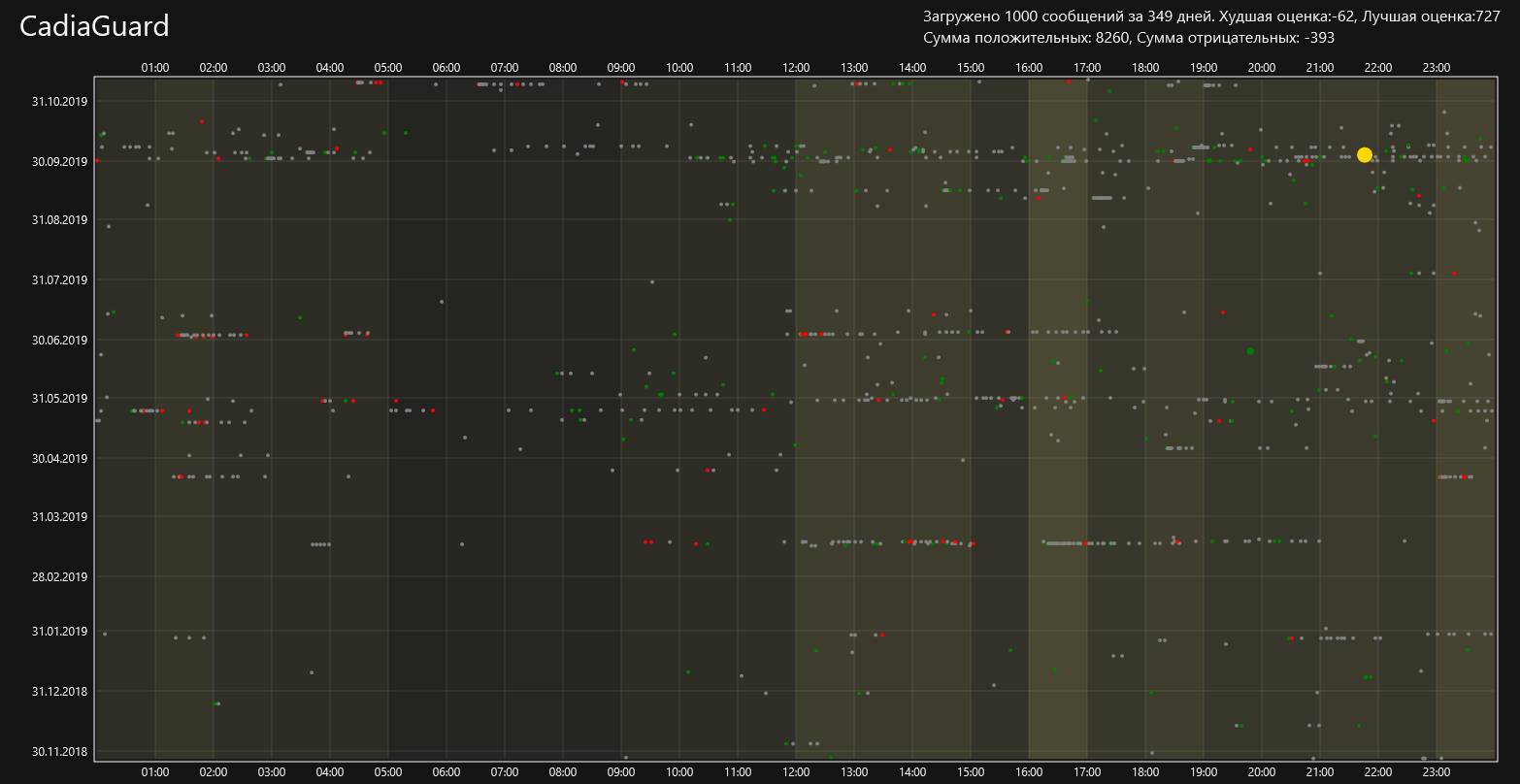
Task: Click 06:00 on the bottom time axis
Action: tap(446, 773)
